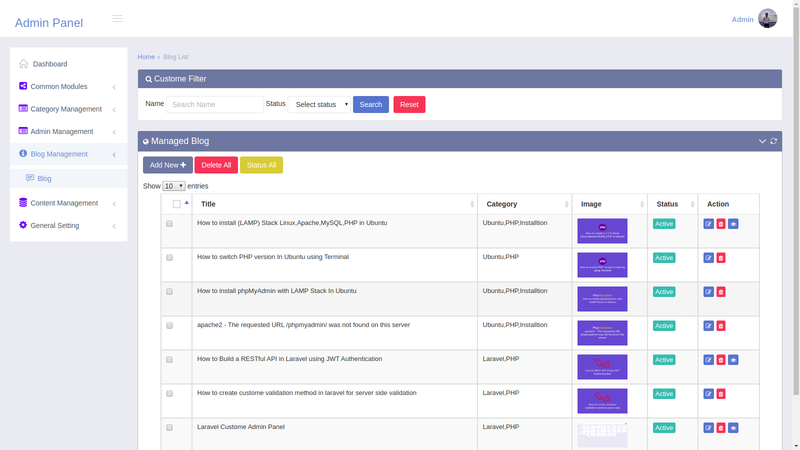This screenshot has height=450, width=800.
Task: Toggle Active status of LAMP Stack blog
Action: click(x=664, y=224)
